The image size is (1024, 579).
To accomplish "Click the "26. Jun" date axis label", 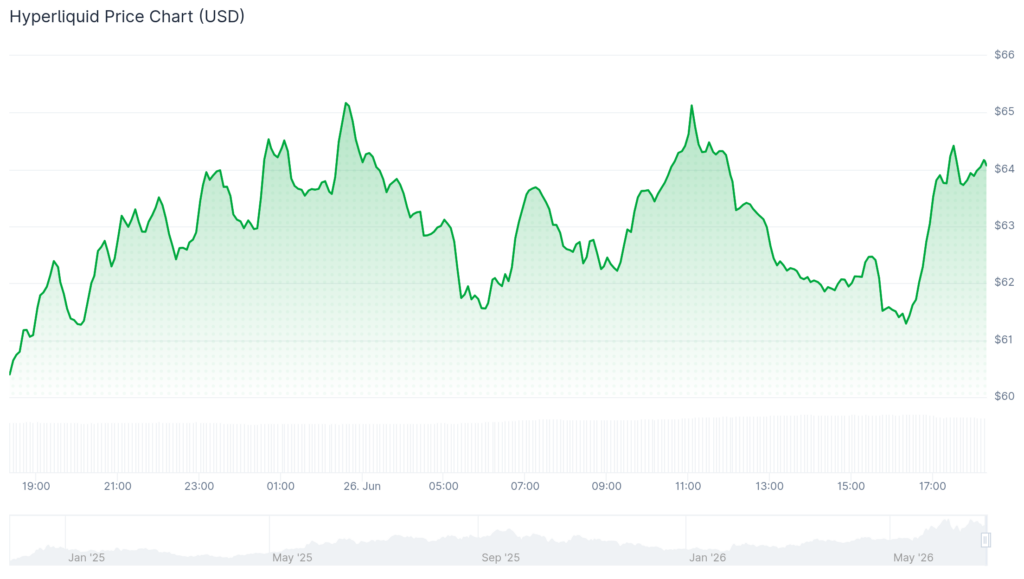I will tap(362, 486).
